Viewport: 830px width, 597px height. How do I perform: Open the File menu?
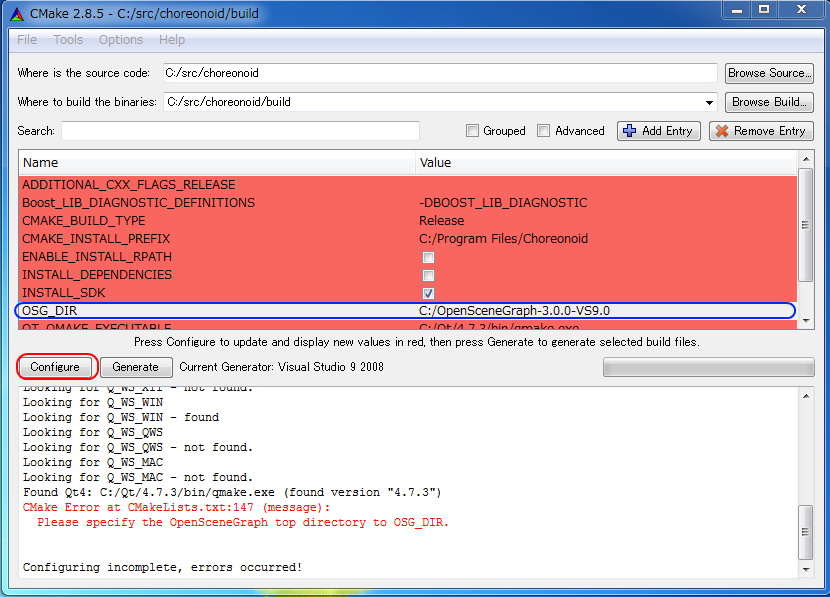point(25,39)
